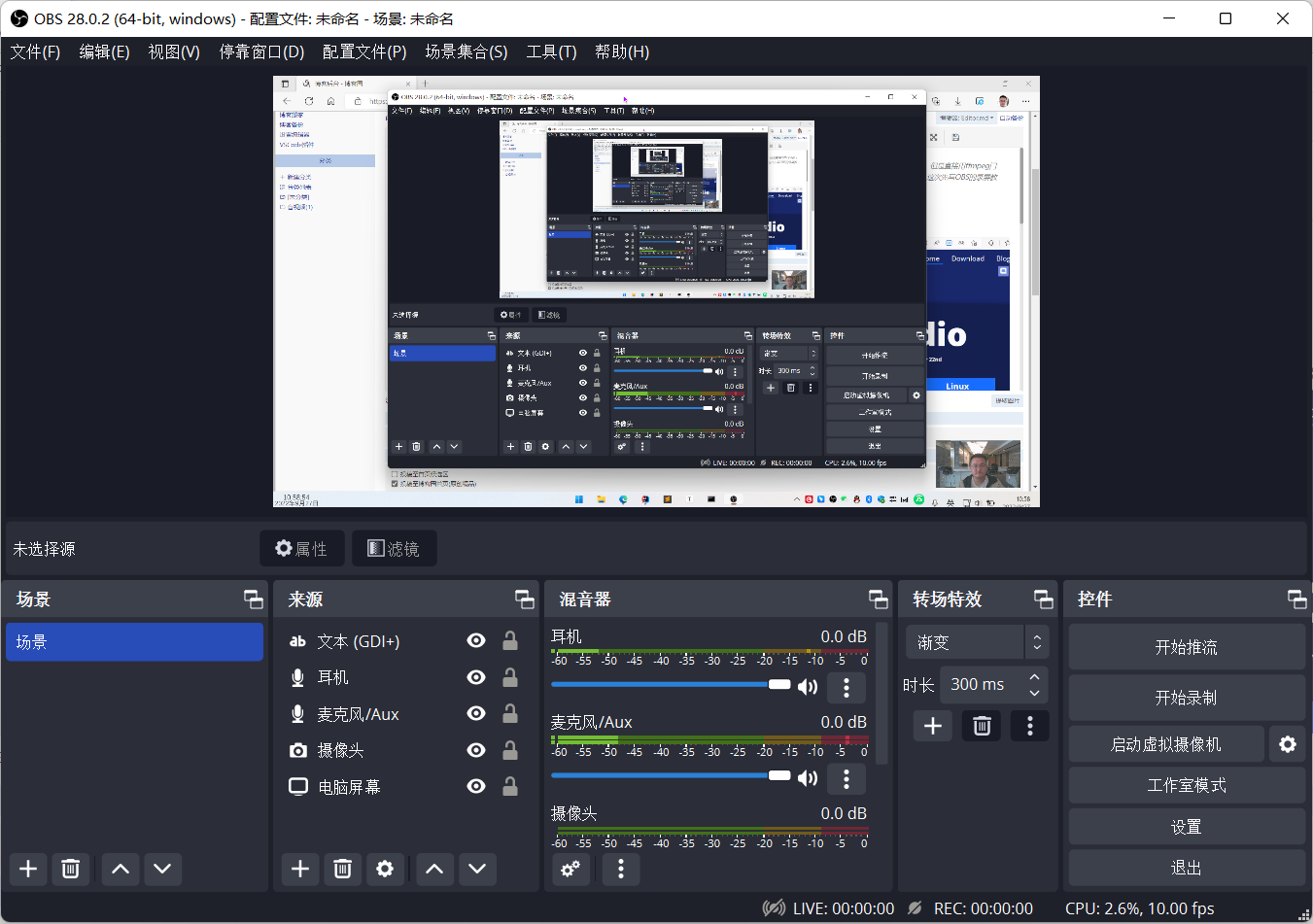Viewport: 1313px width, 924px height.
Task: Open the 编辑(E) menu
Action: pos(104,51)
